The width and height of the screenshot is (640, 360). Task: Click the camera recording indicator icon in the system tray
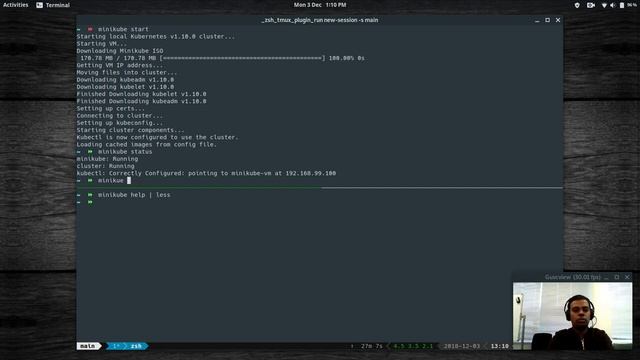[591, 5]
